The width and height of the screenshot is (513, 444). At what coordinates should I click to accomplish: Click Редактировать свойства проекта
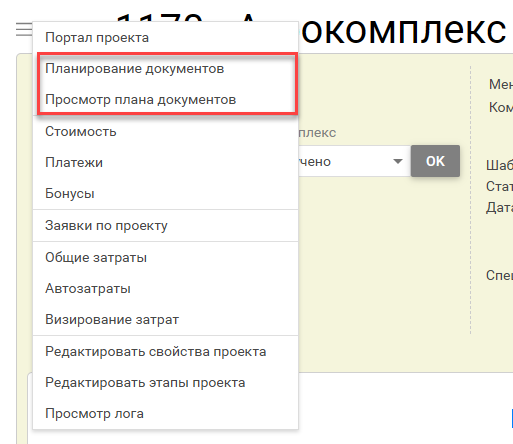[x=165, y=351]
